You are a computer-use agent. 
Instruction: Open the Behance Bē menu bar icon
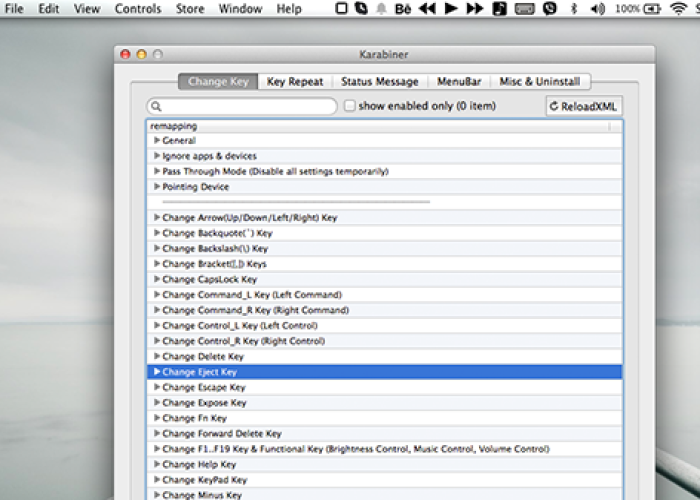pyautogui.click(x=403, y=9)
